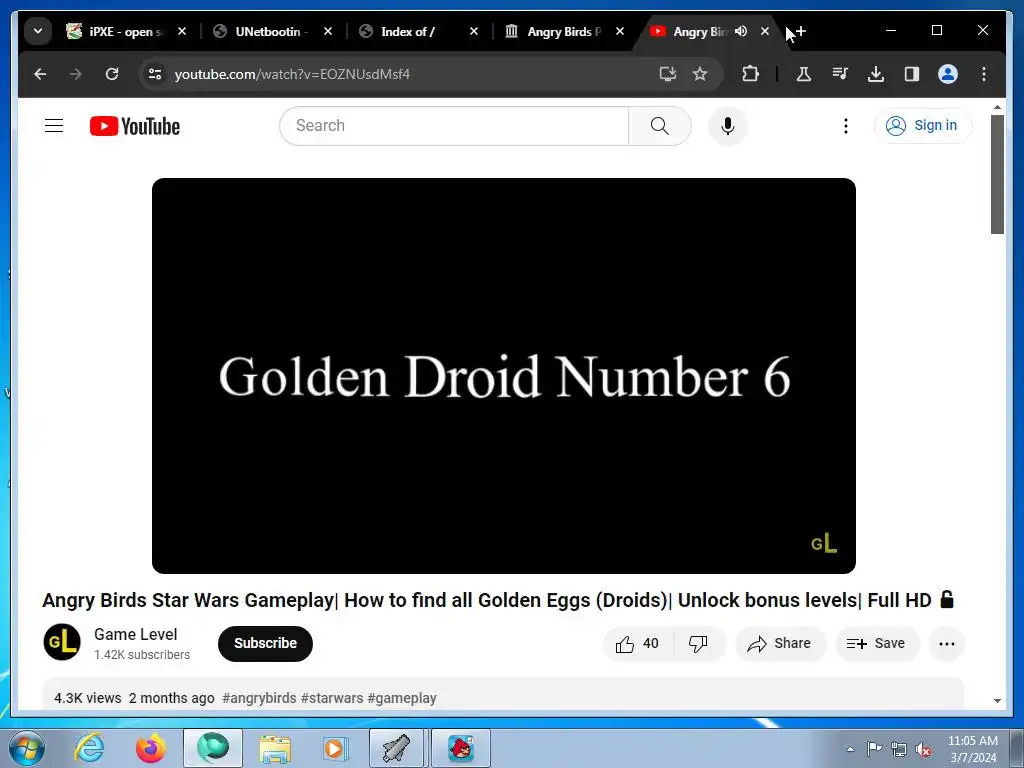Screen dimensions: 1024x768
Task: Click the #starwars hashtag
Action: (x=332, y=698)
